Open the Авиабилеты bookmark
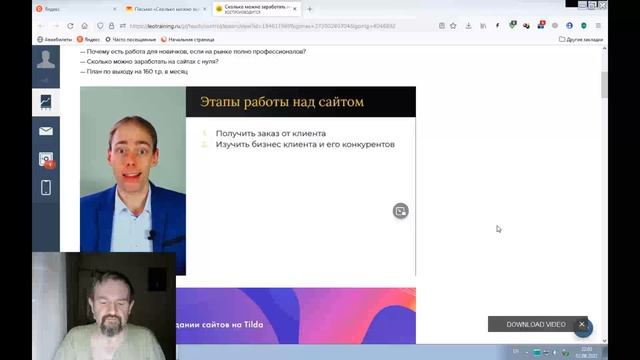 tap(55, 40)
